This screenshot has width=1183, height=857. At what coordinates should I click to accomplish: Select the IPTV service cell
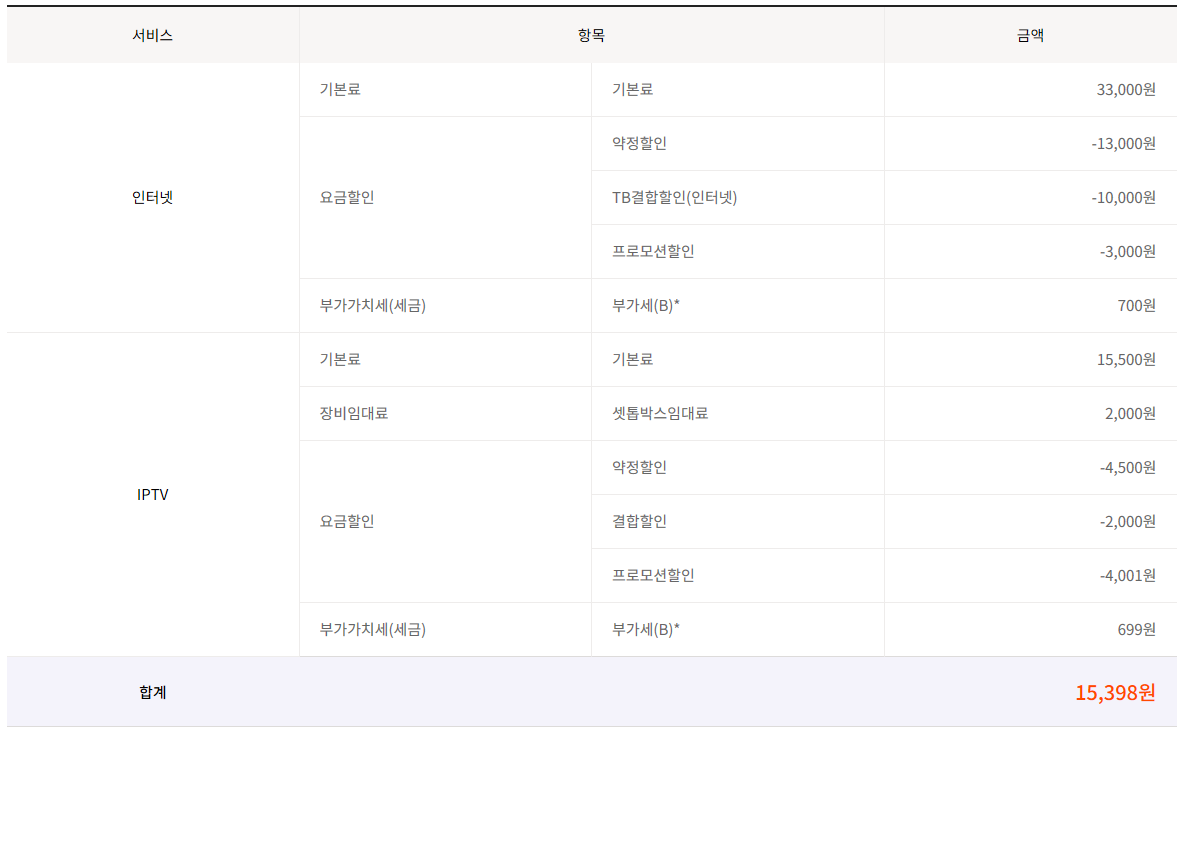[152, 494]
